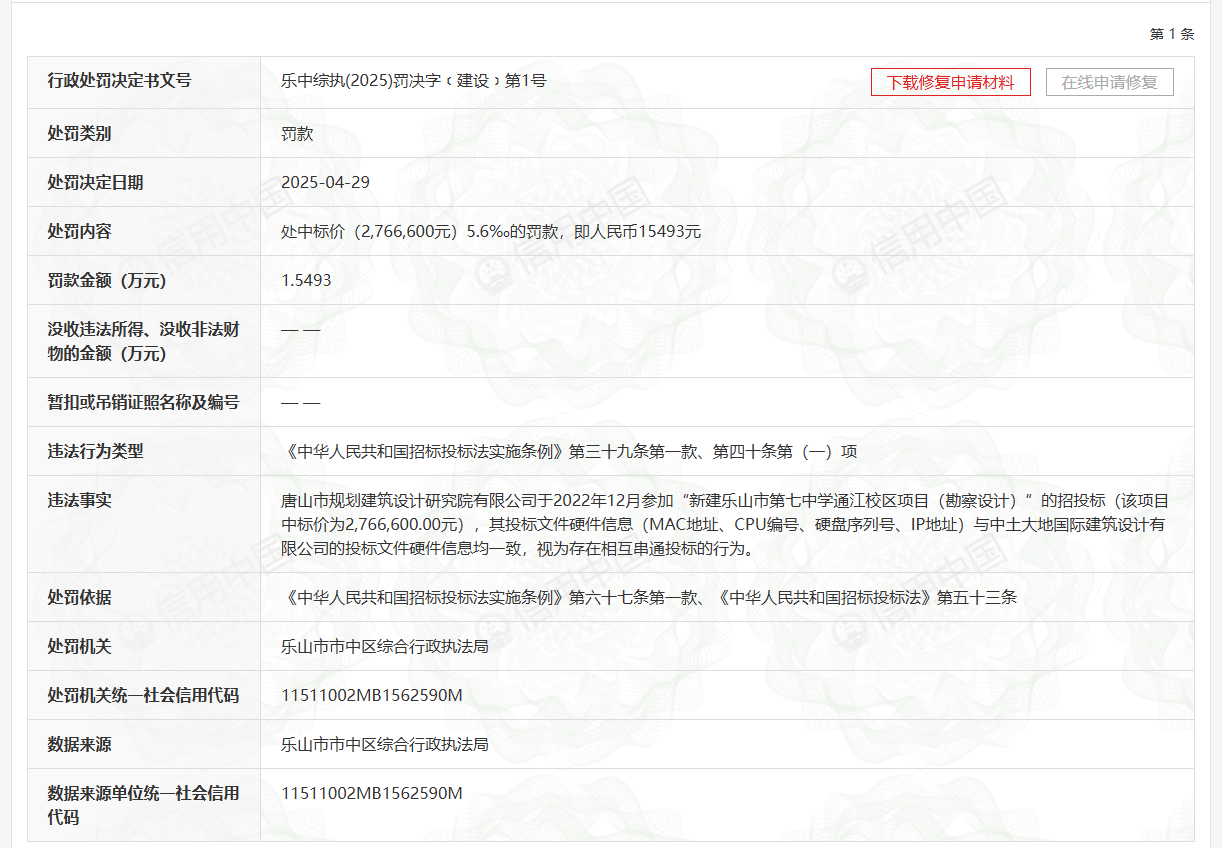
Task: Click the 在线申请修复 button
Action: click(x=1110, y=82)
